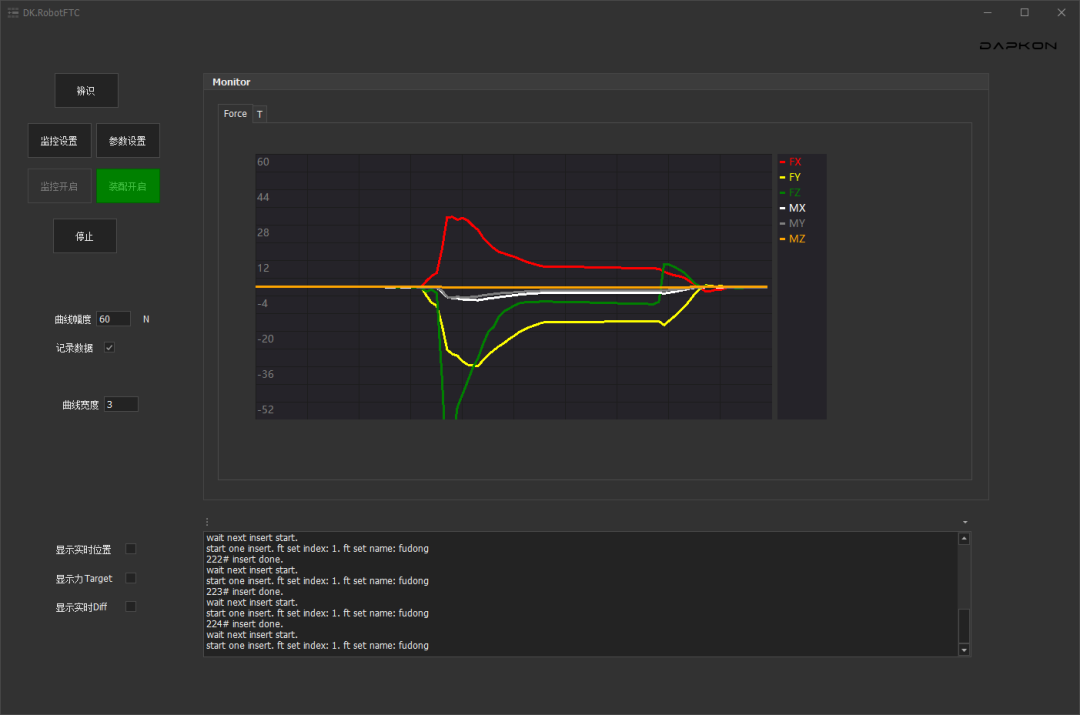The height and width of the screenshot is (715, 1080).
Task: Maximize the DK.RobotFTC window
Action: pyautogui.click(x=1025, y=12)
